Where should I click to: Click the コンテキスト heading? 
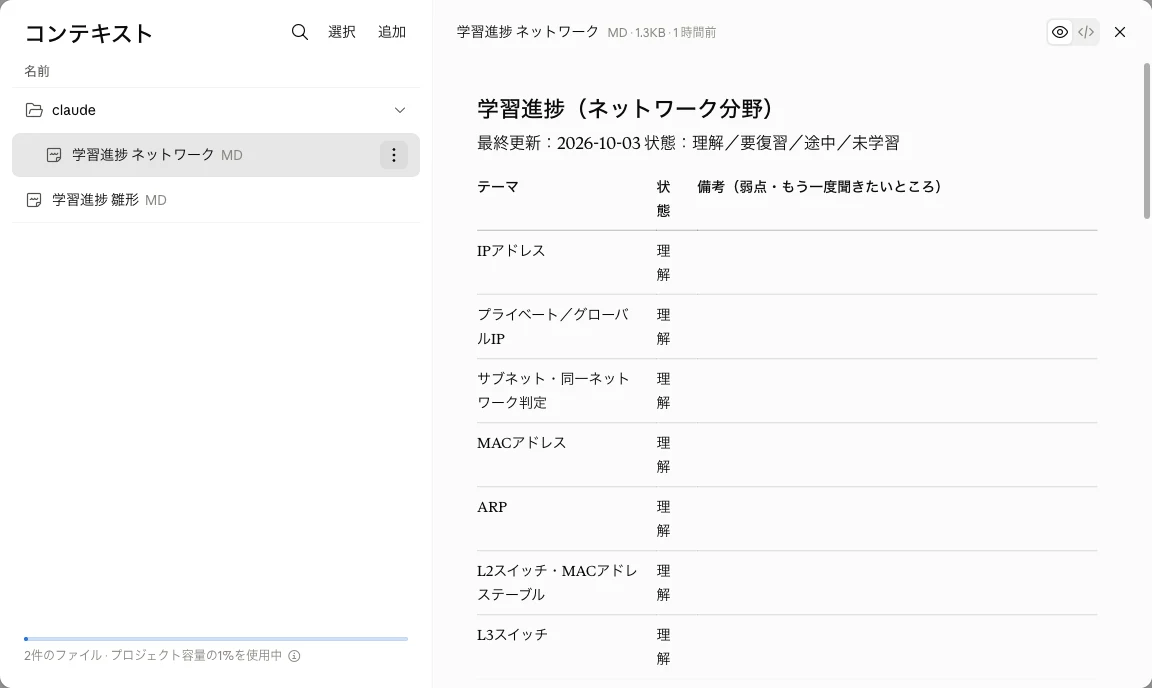(x=89, y=33)
